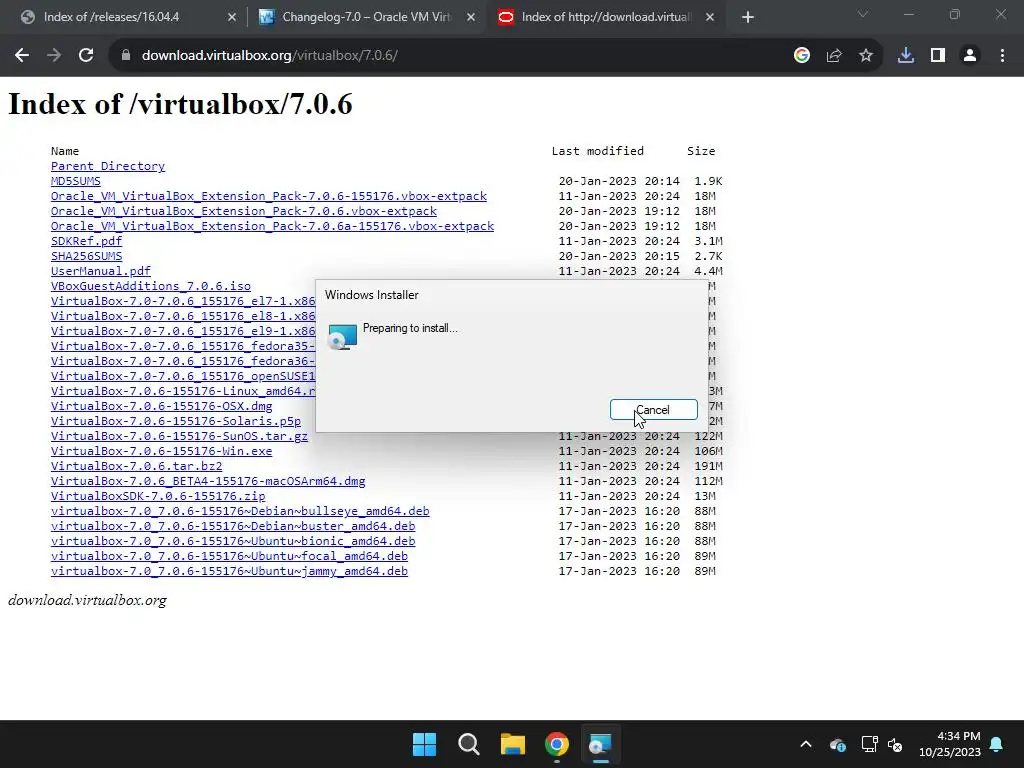Click the installer icon in the dialog

pyautogui.click(x=342, y=336)
